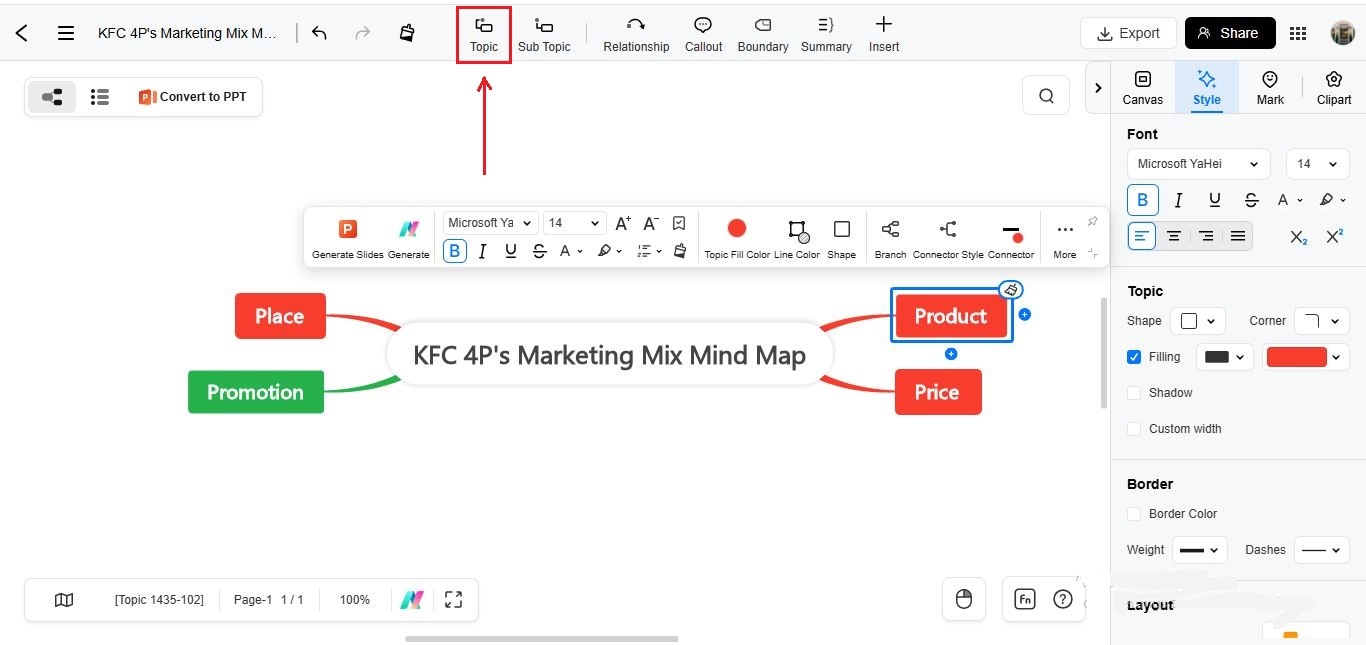1366x645 pixels.
Task: Open the canvas search button
Action: (1046, 96)
